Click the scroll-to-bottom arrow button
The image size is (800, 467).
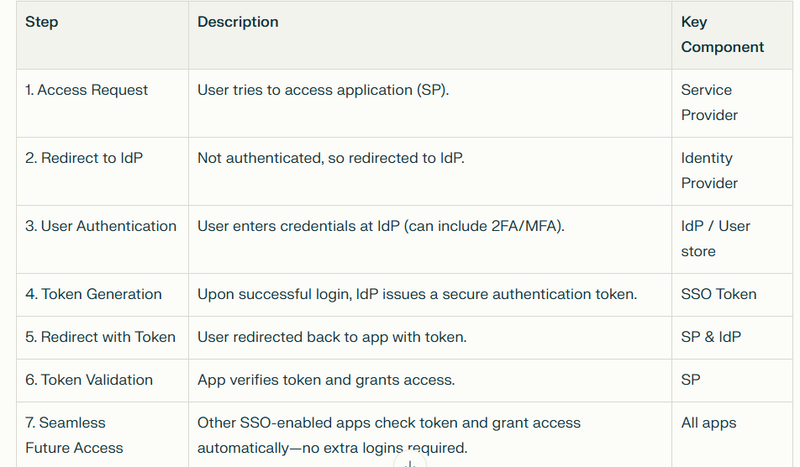(410, 461)
